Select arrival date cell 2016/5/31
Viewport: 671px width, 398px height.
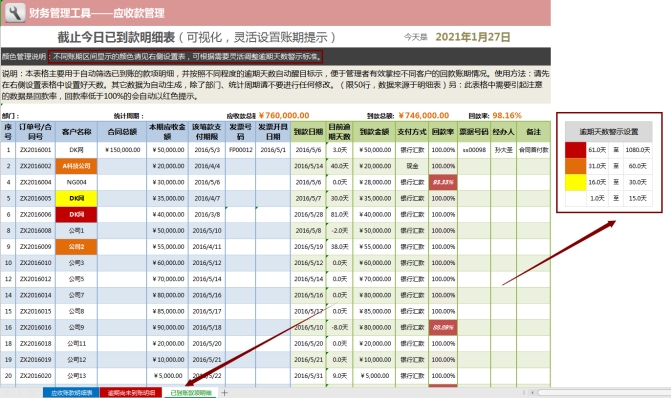pyautogui.click(x=308, y=376)
